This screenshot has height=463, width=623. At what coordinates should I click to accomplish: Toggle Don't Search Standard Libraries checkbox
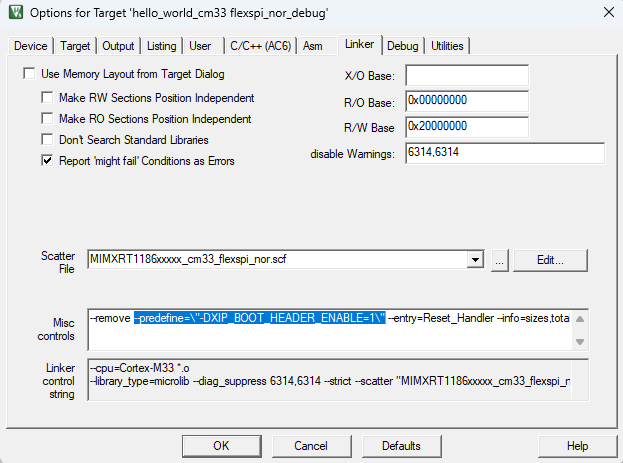point(47,140)
